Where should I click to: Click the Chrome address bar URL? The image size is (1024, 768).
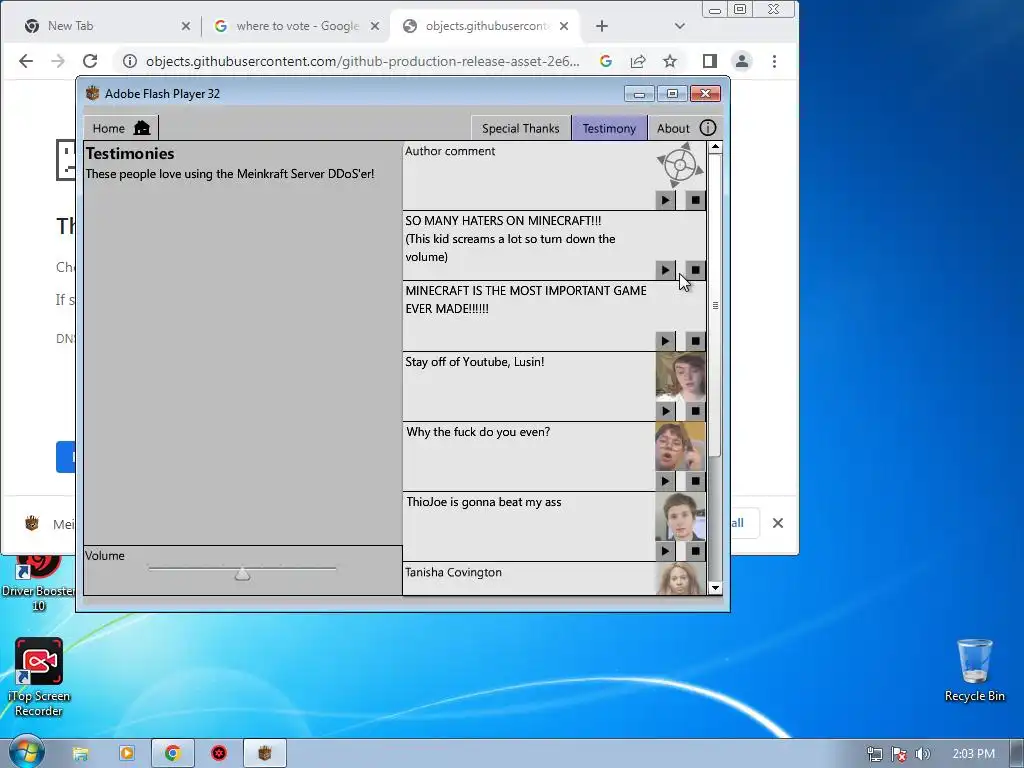pyautogui.click(x=362, y=61)
